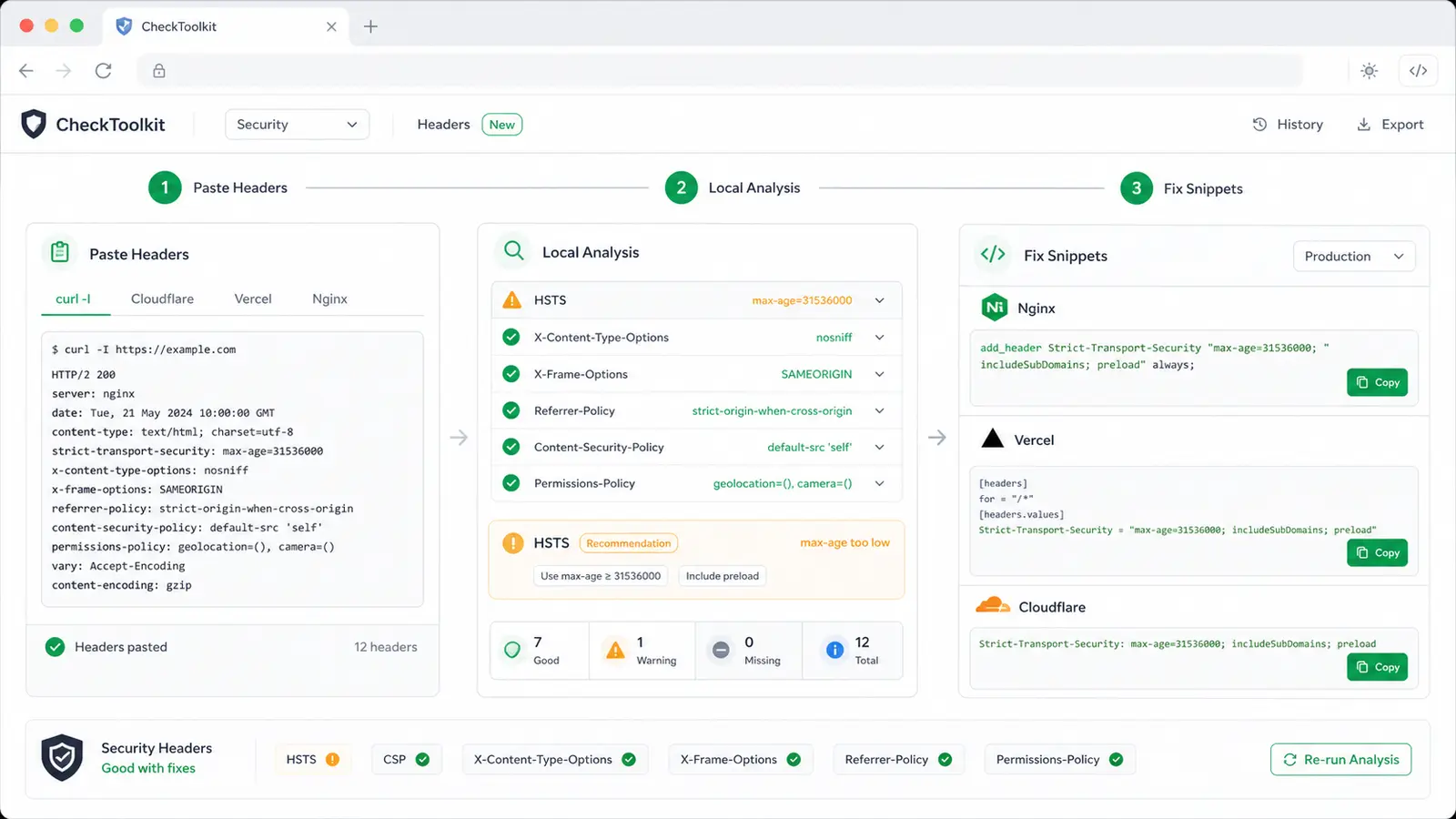This screenshot has height=819, width=1456.
Task: Click the Include preload chip
Action: point(722,576)
